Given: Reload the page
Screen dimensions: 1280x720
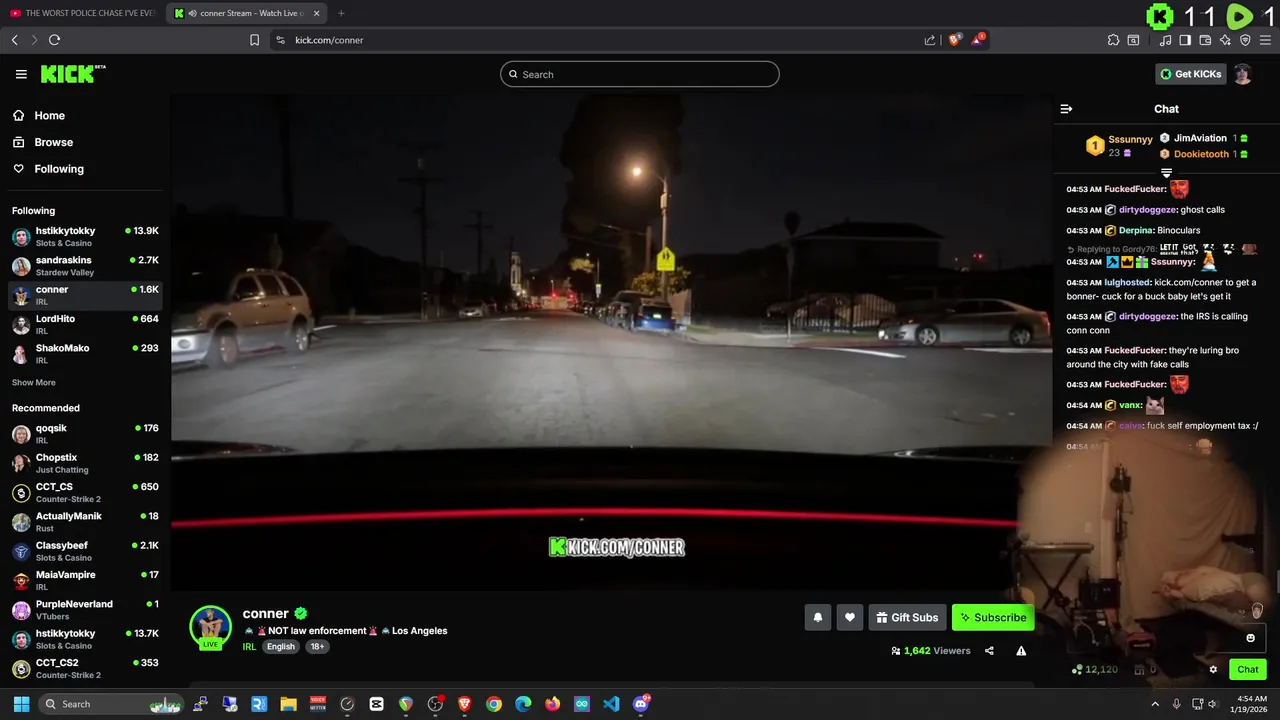Looking at the screenshot, I should click(x=54, y=40).
